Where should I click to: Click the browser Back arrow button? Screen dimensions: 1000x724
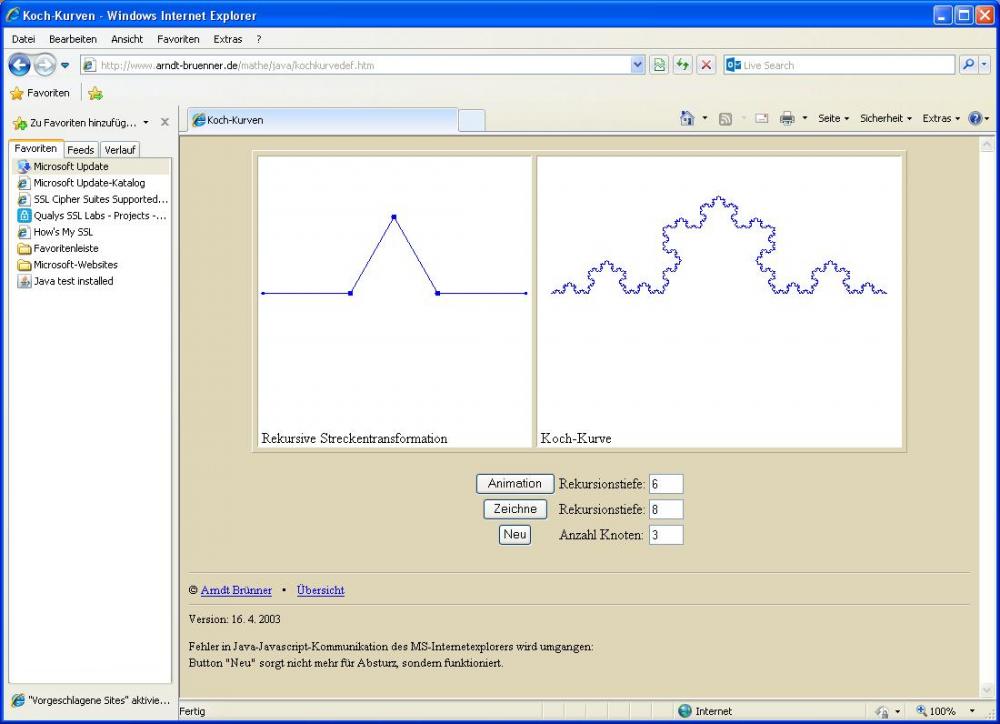pos(20,65)
